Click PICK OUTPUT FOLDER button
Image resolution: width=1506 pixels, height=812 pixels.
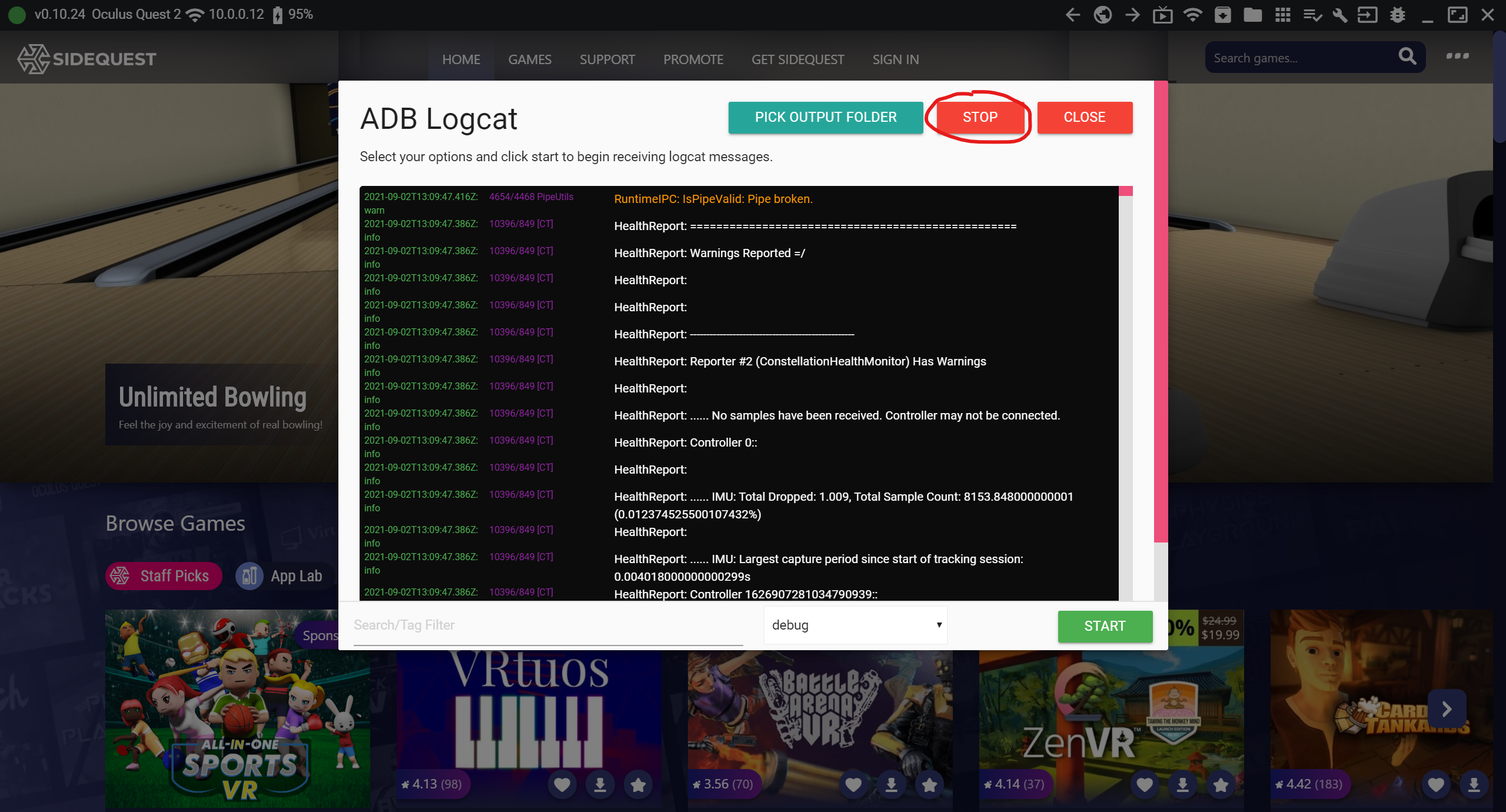pos(825,117)
